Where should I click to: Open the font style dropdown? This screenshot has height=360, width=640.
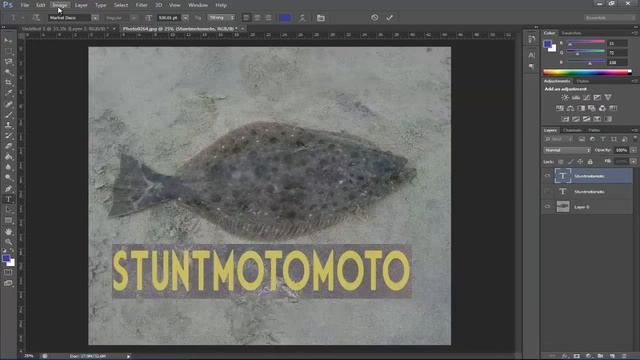point(134,18)
